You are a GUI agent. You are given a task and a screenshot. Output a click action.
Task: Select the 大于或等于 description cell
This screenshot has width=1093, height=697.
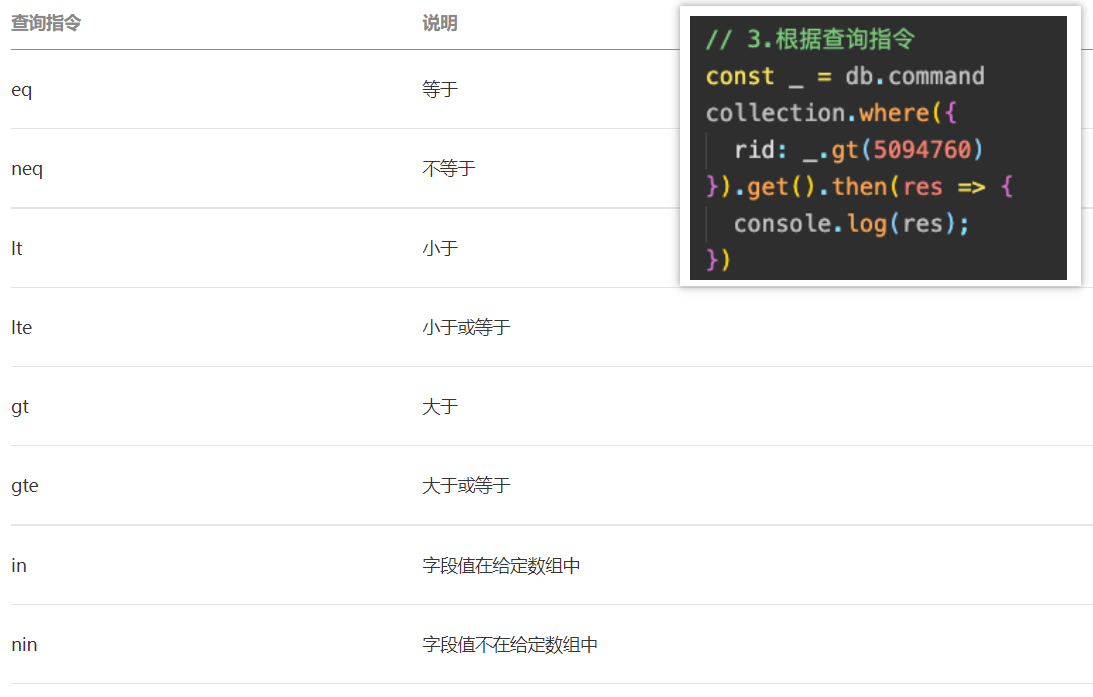click(x=466, y=486)
